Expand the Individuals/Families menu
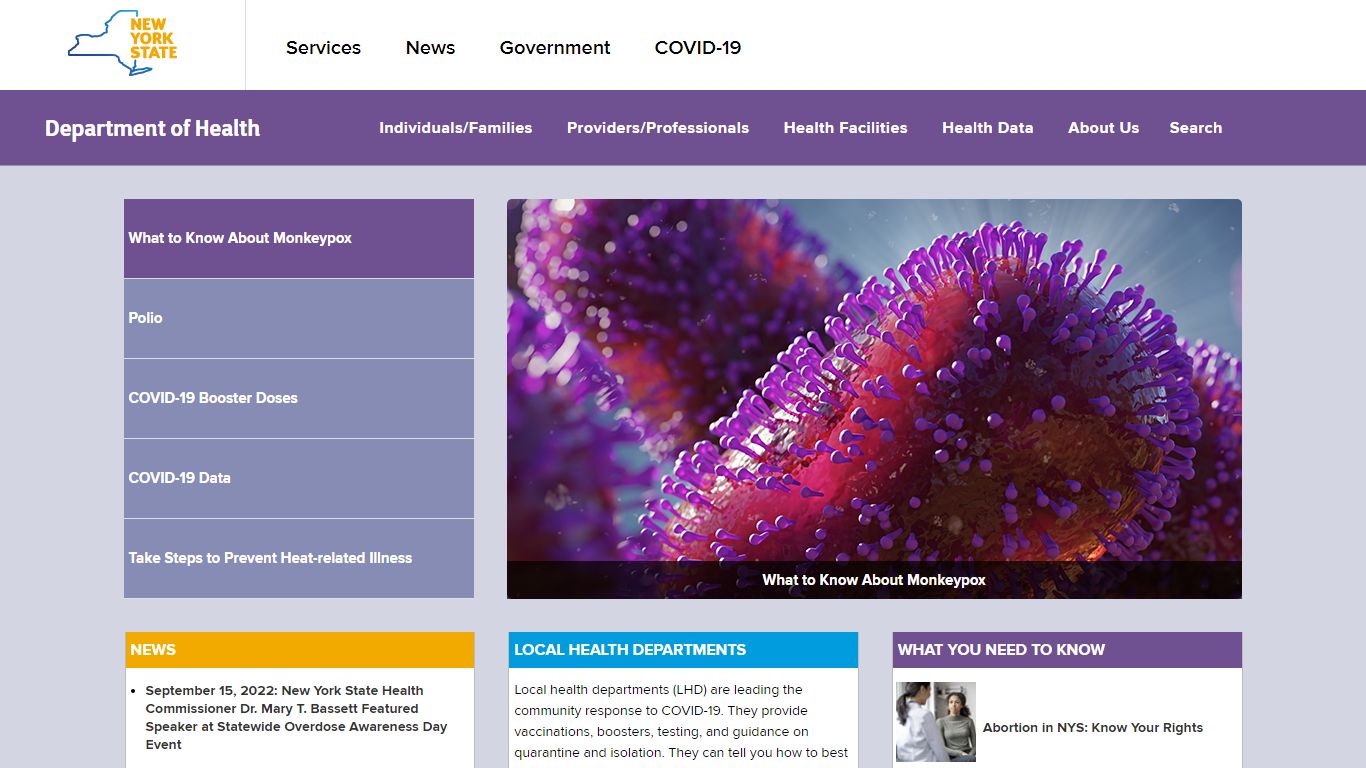This screenshot has height=768, width=1366. [x=455, y=128]
